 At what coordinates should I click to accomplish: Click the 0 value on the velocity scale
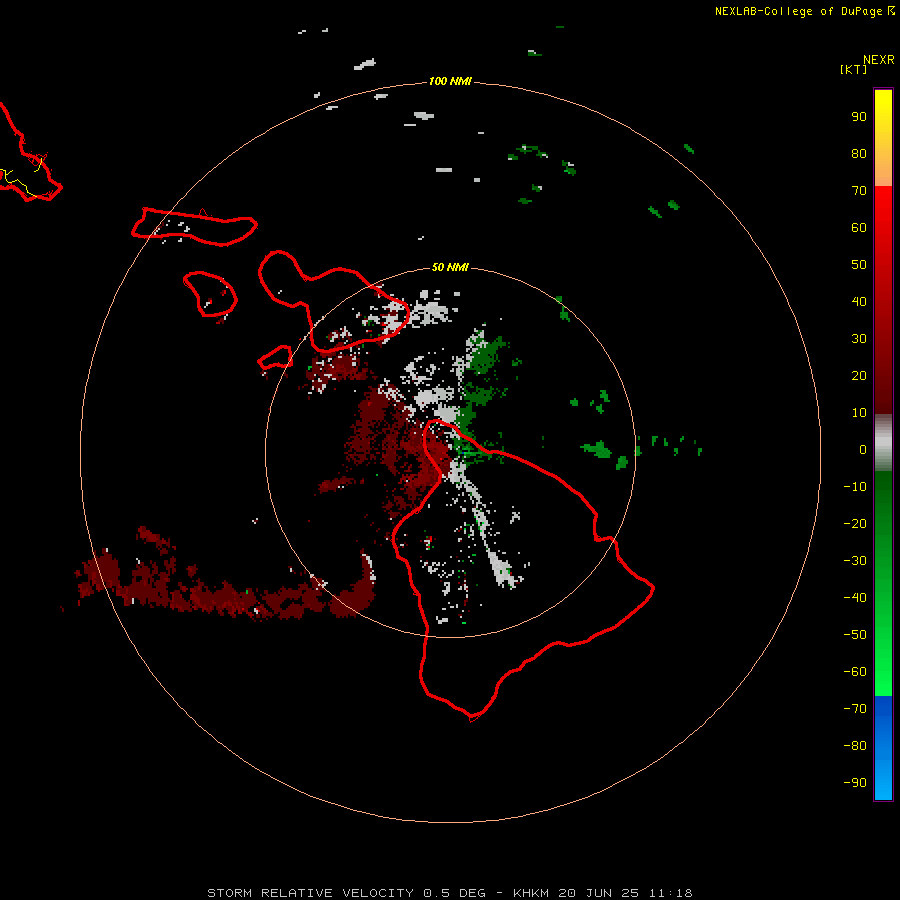pos(863,450)
